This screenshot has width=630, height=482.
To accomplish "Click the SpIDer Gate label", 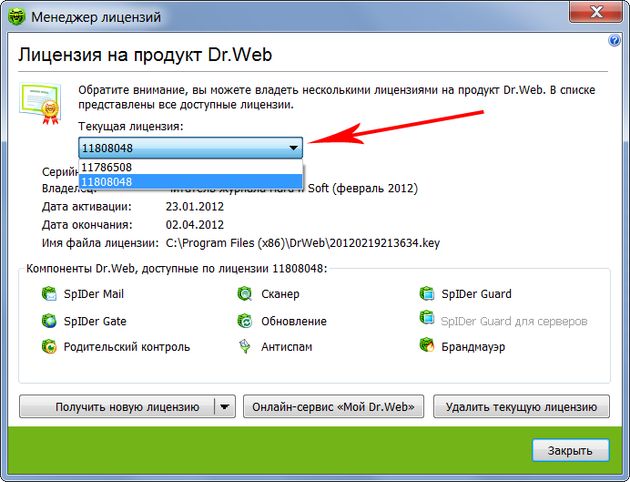I will [x=95, y=321].
